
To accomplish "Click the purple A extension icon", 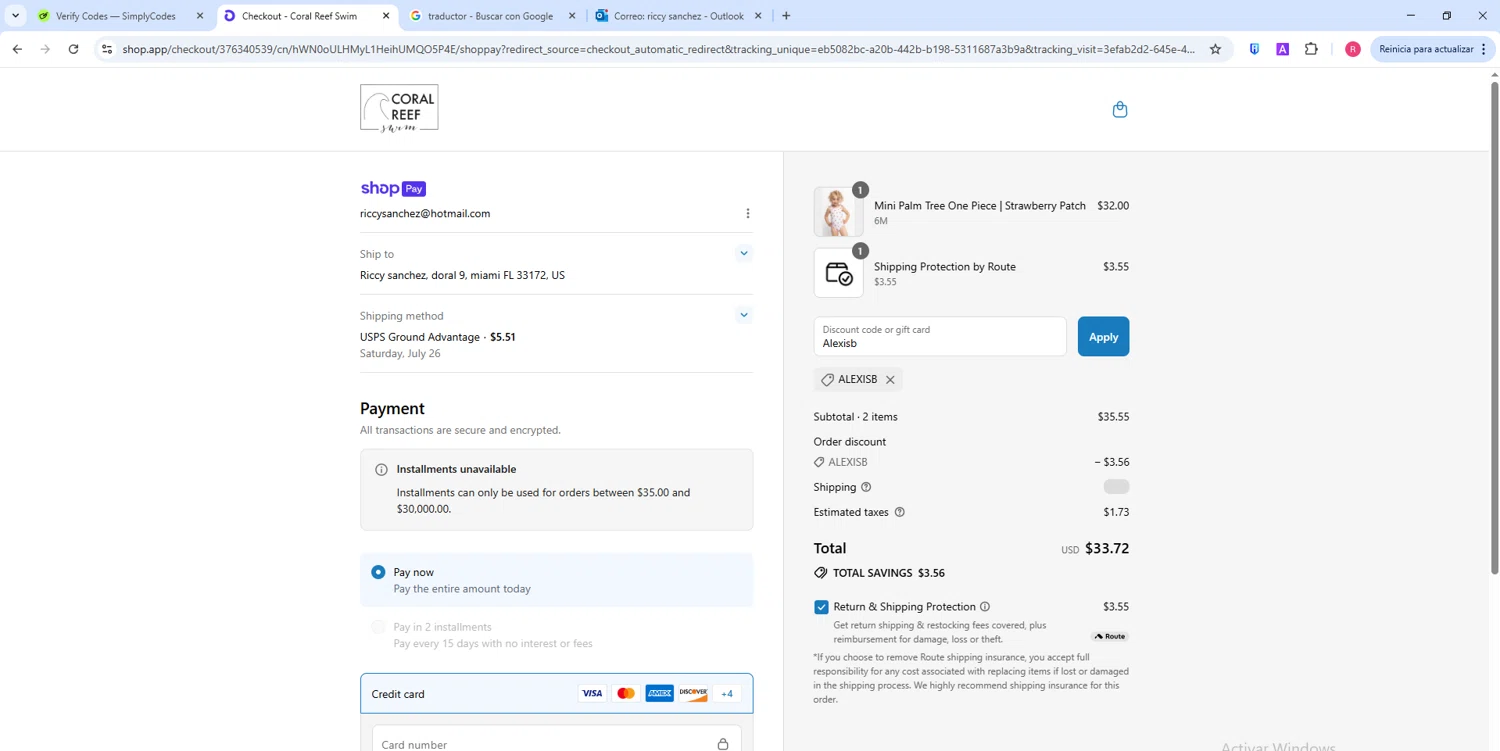I will tap(1282, 49).
